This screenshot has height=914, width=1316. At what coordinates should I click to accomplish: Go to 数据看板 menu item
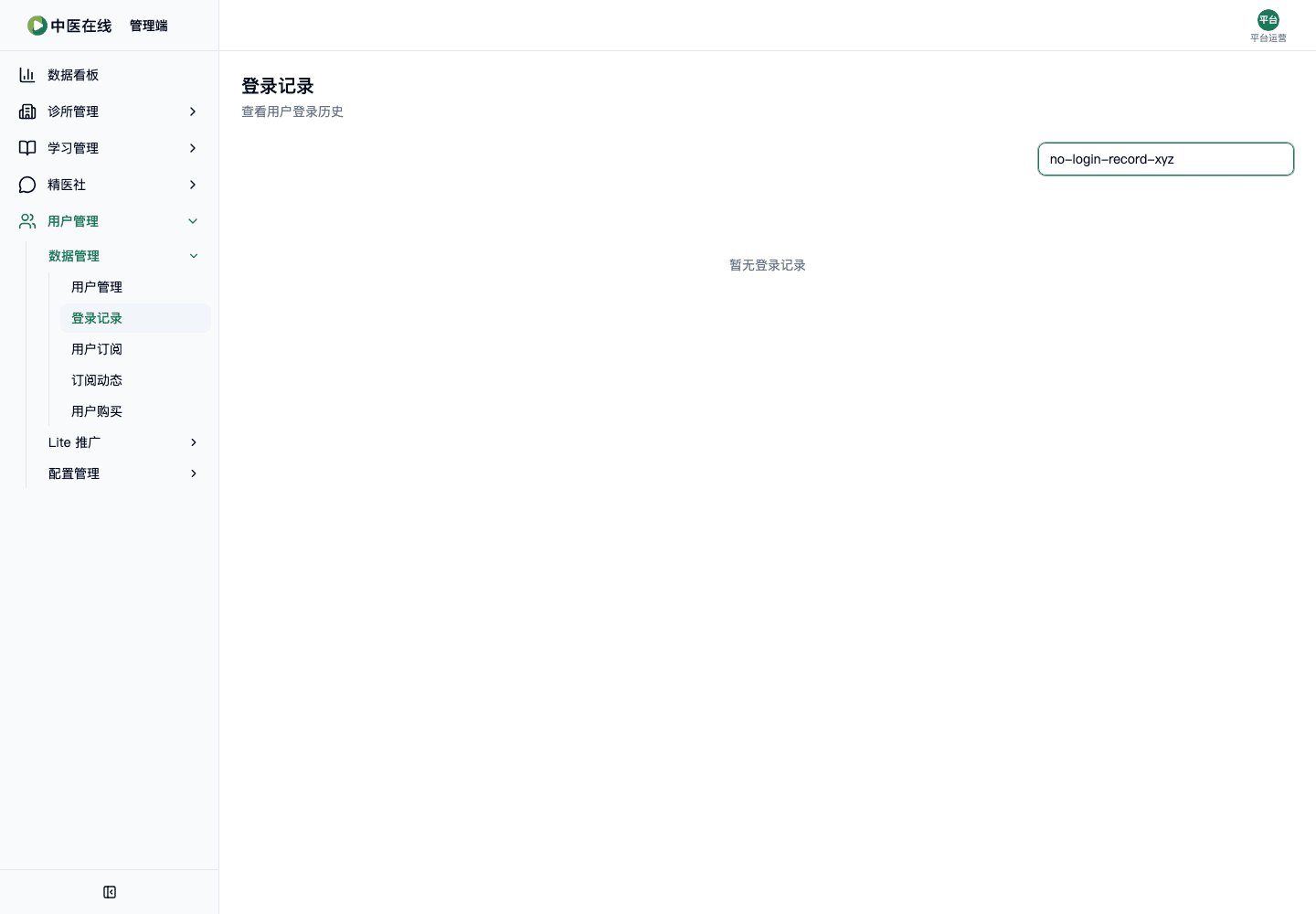110,75
